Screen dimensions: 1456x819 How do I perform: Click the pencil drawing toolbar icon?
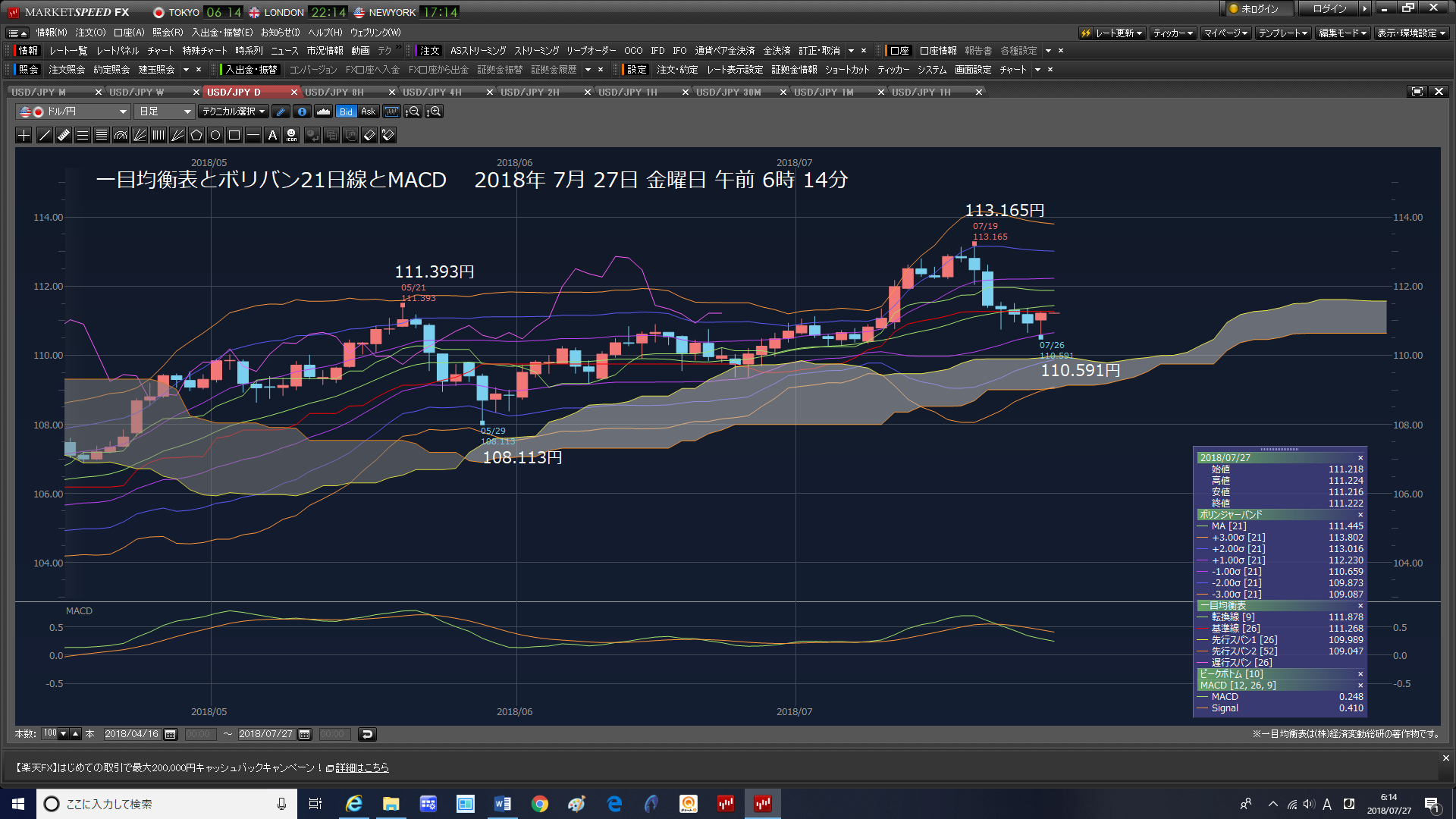click(281, 111)
